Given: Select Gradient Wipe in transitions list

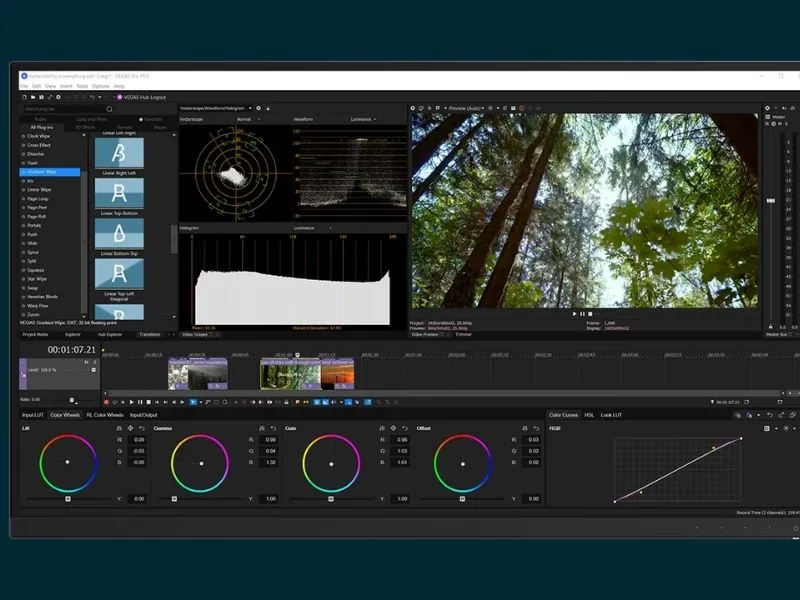Looking at the screenshot, I should click(49, 172).
